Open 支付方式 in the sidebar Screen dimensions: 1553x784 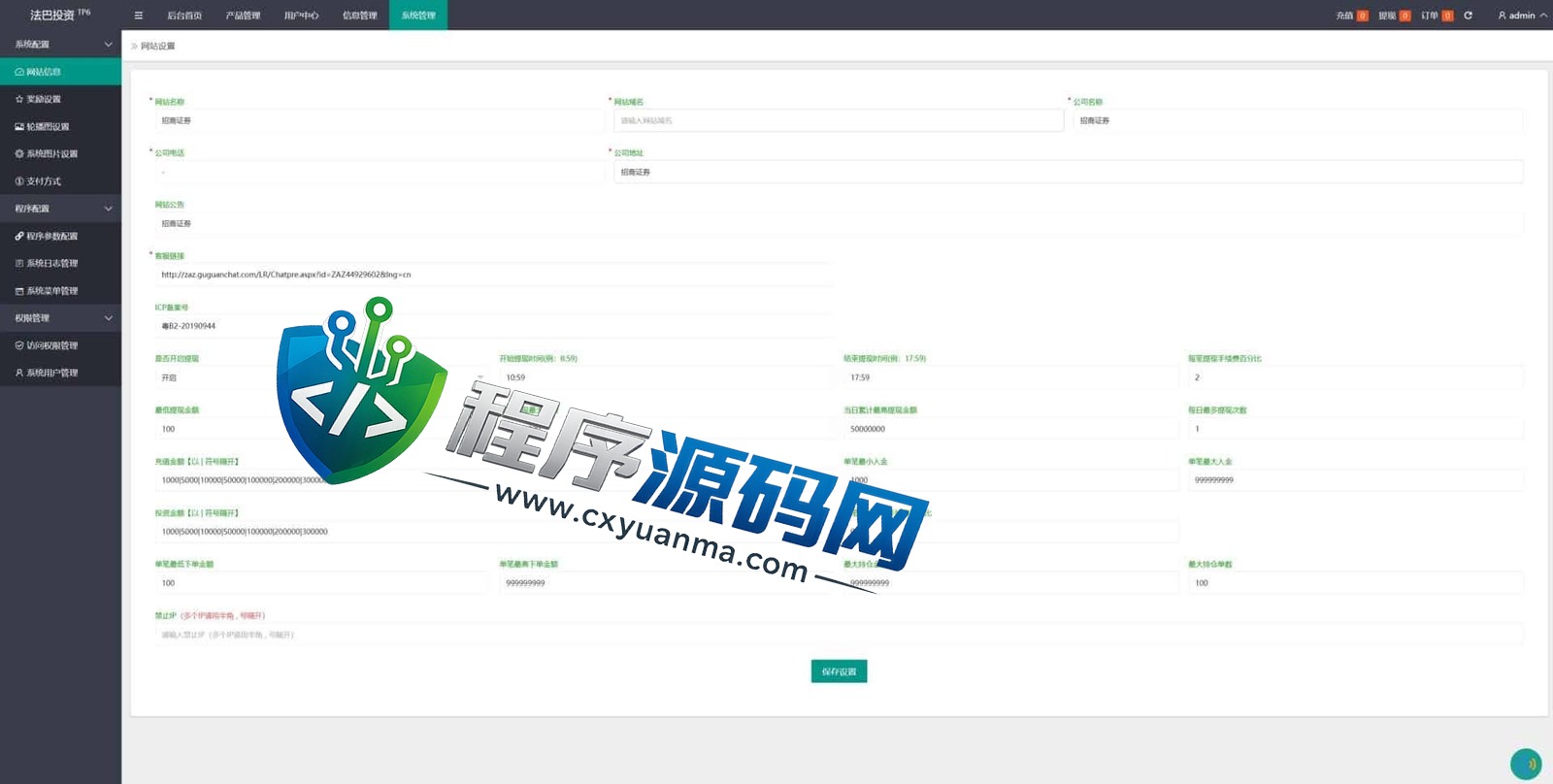[60, 181]
